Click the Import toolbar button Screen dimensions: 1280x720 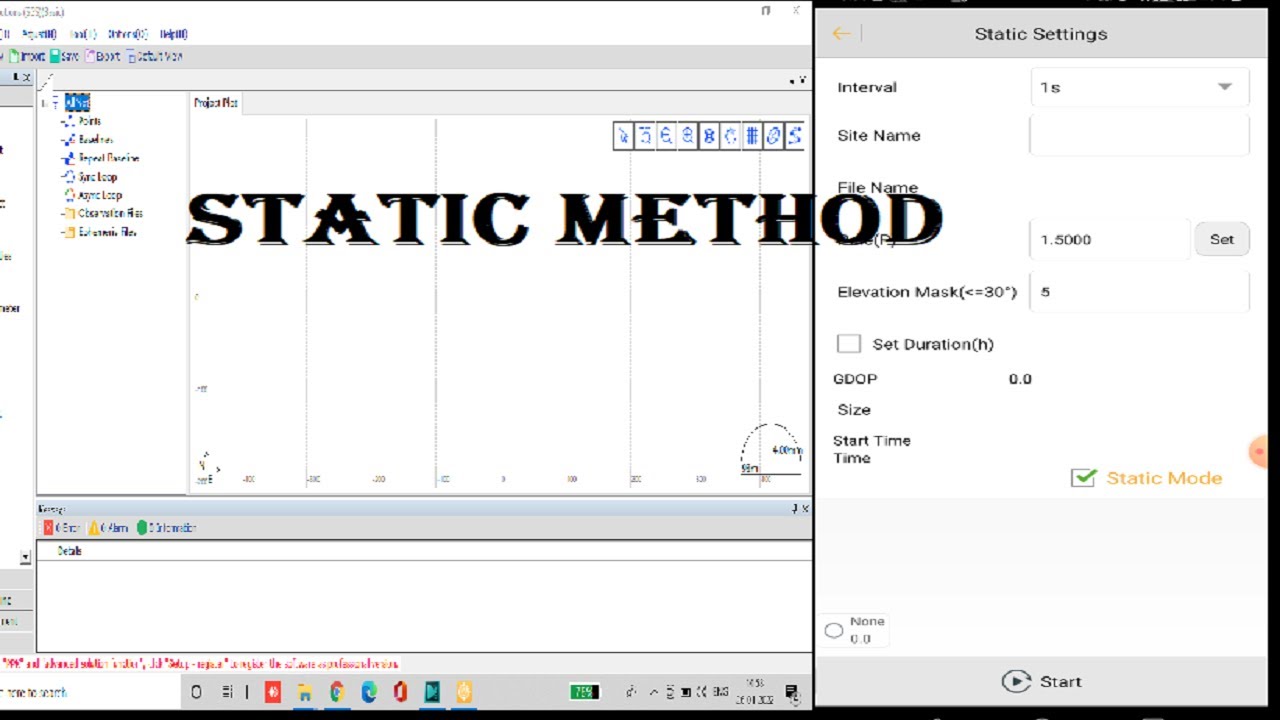28,57
